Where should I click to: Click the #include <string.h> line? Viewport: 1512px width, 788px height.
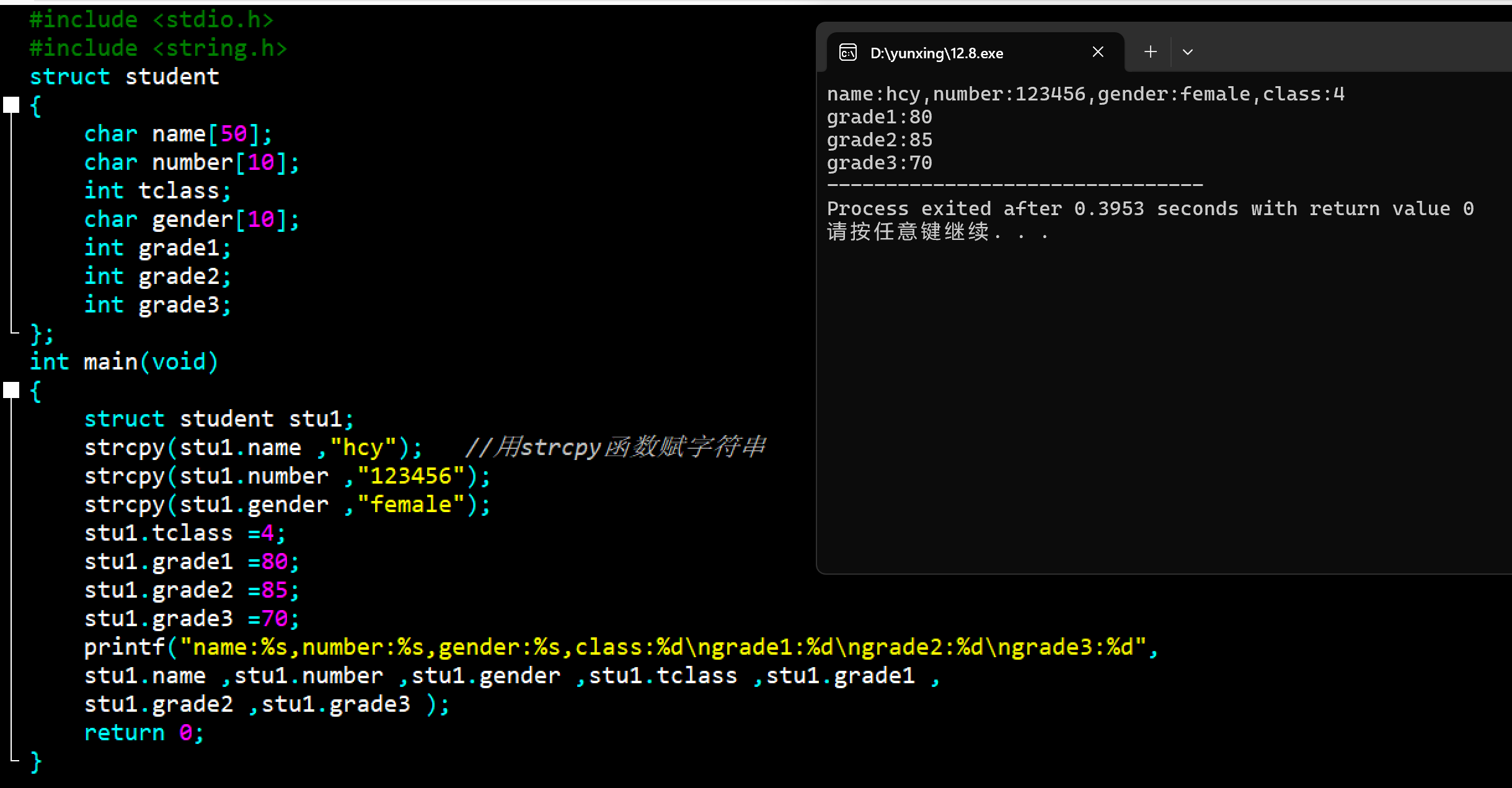pyautogui.click(x=158, y=48)
